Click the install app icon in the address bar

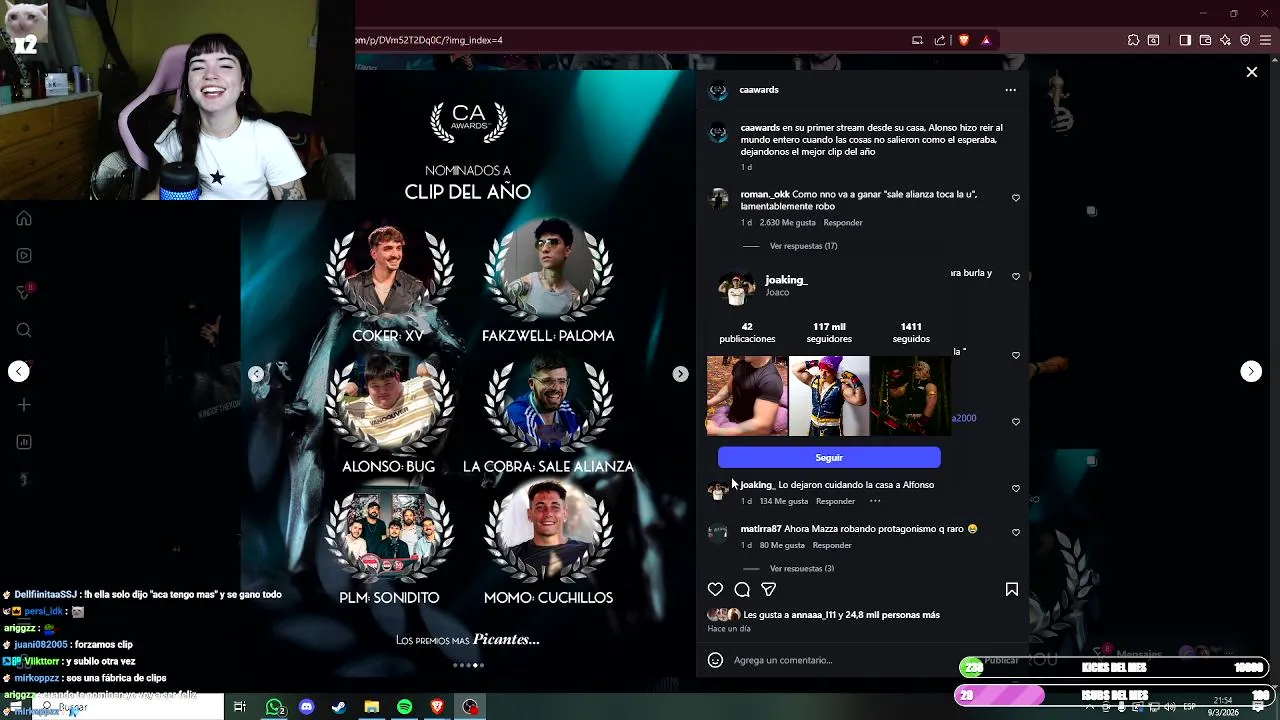917,40
